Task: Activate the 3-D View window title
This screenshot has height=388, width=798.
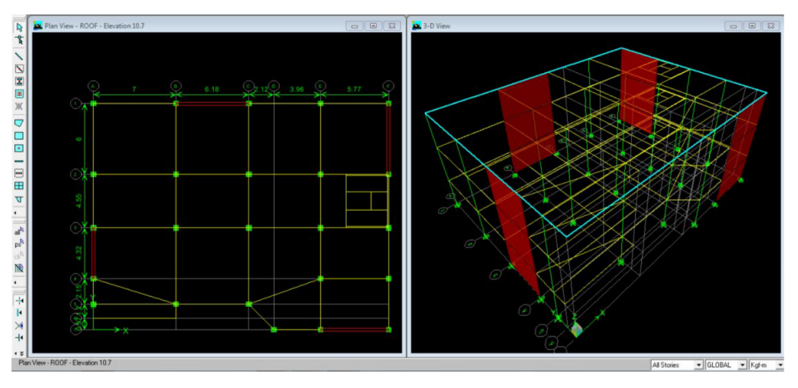Action: [x=437, y=25]
